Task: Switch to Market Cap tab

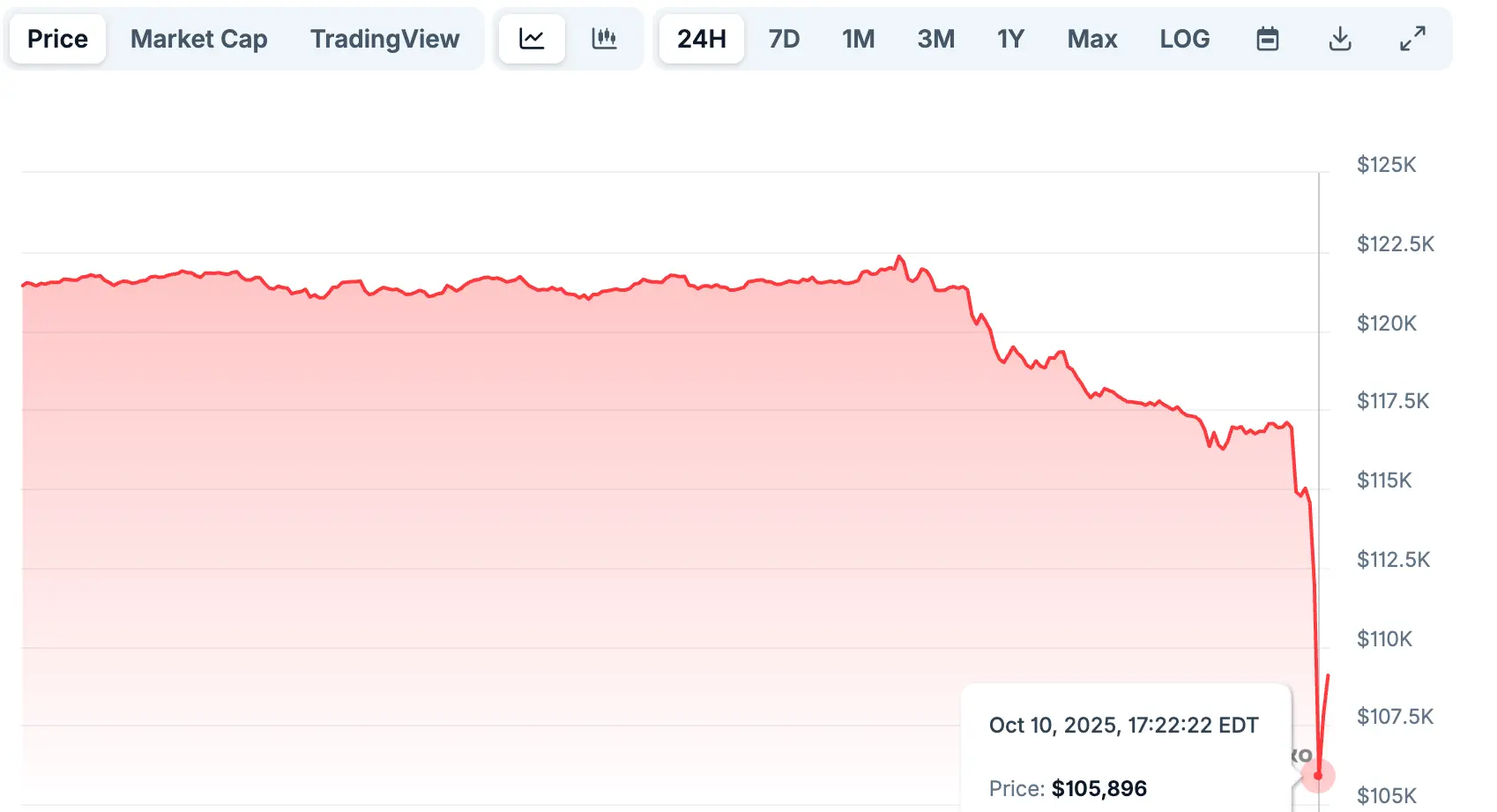Action: click(x=199, y=39)
